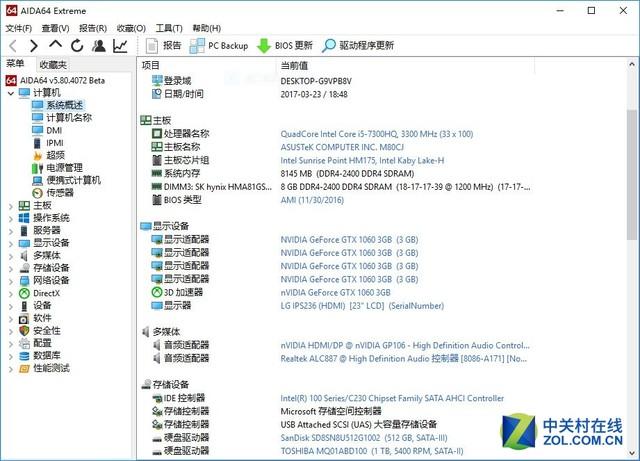The width and height of the screenshot is (640, 461).
Task: Navigate up one level in toolbar
Action: click(56, 44)
